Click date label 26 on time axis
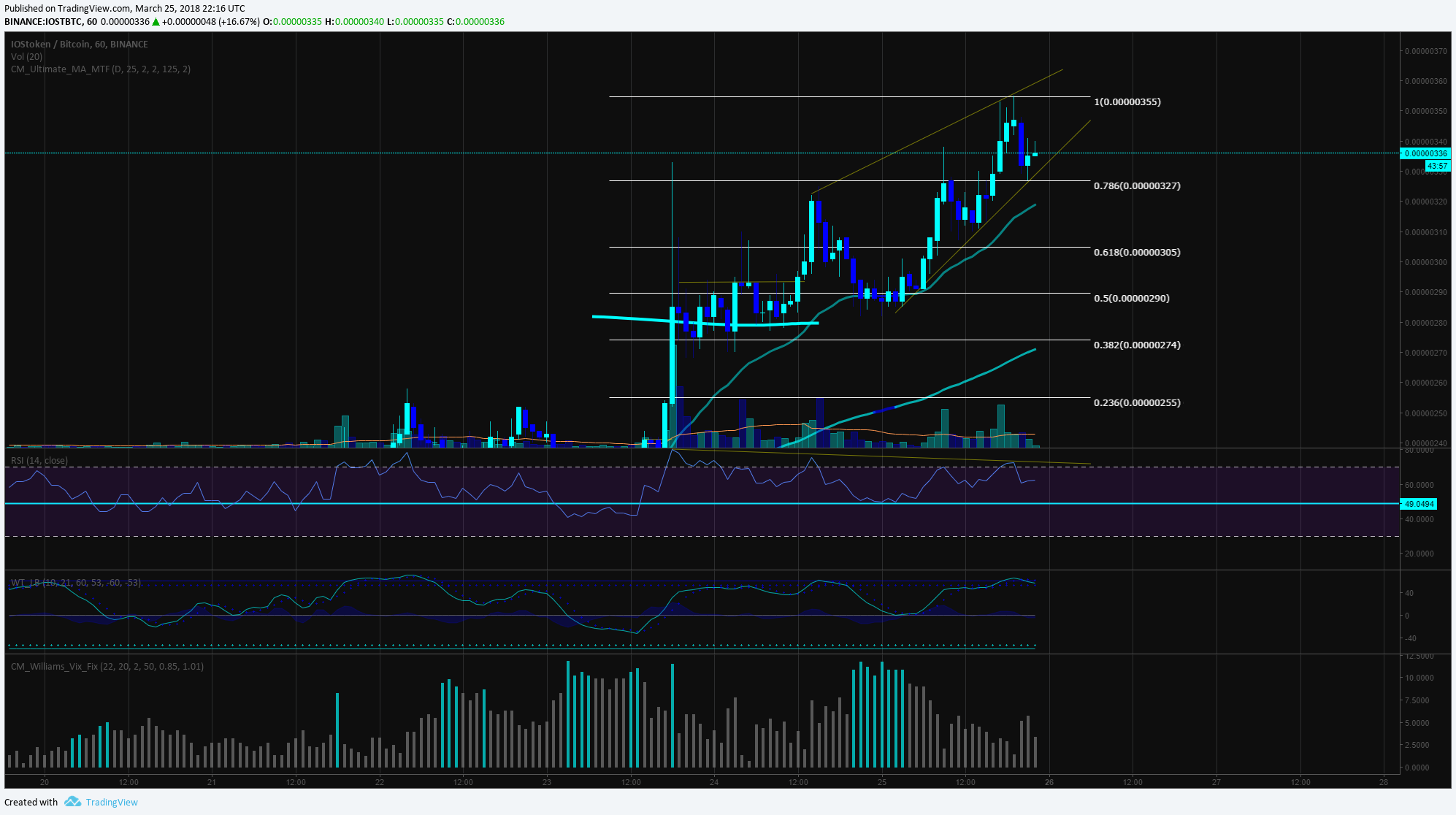This screenshot has height=815, width=1456. [x=1049, y=782]
